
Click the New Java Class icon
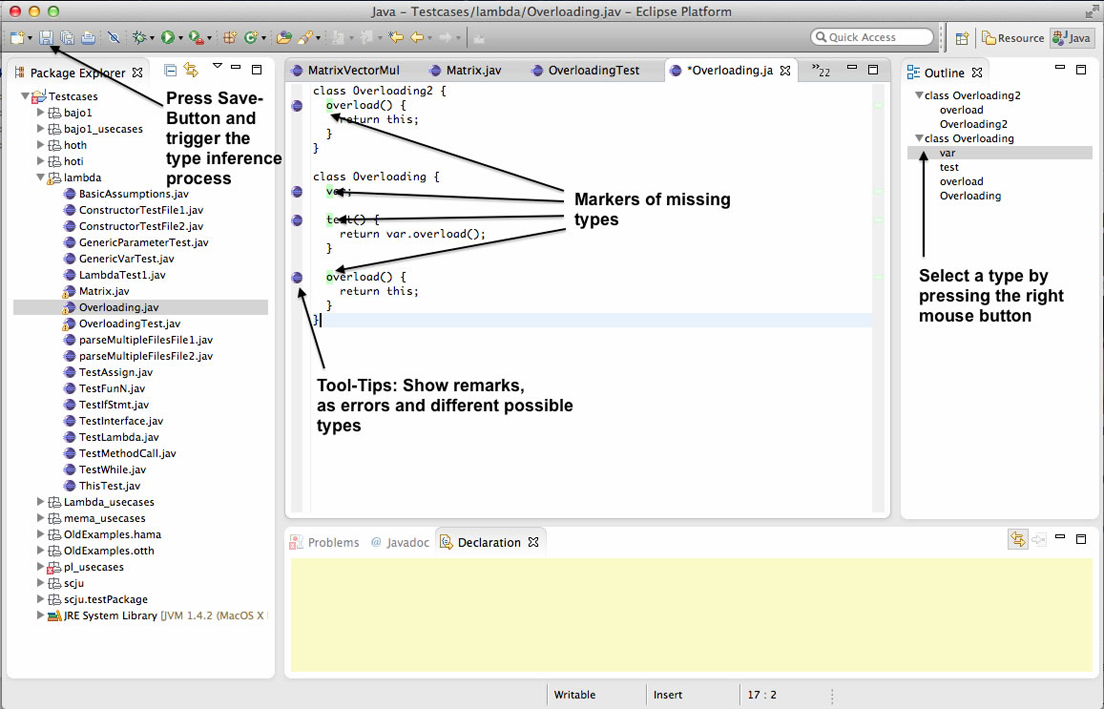coord(251,38)
